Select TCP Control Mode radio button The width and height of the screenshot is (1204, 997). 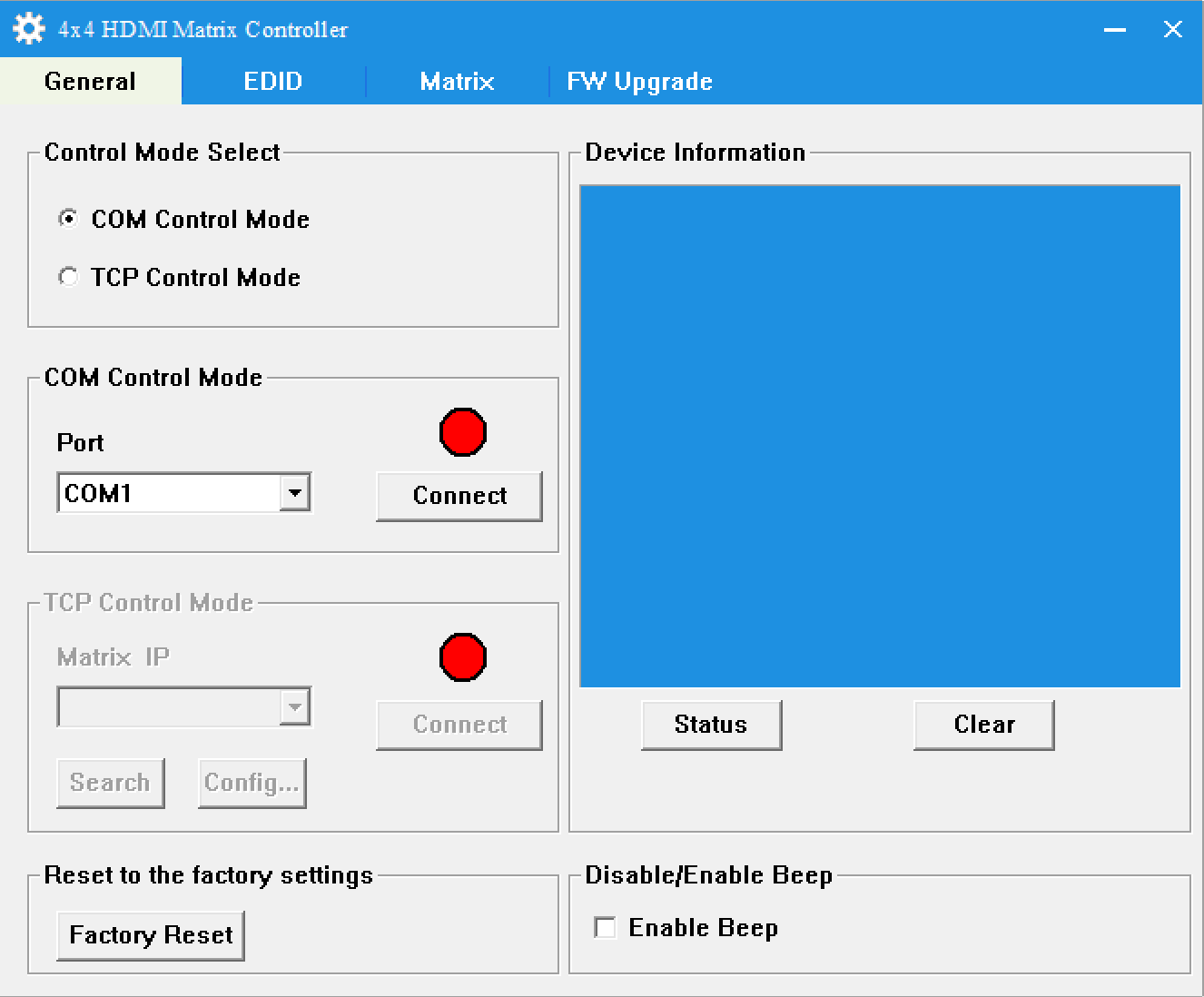(x=68, y=277)
